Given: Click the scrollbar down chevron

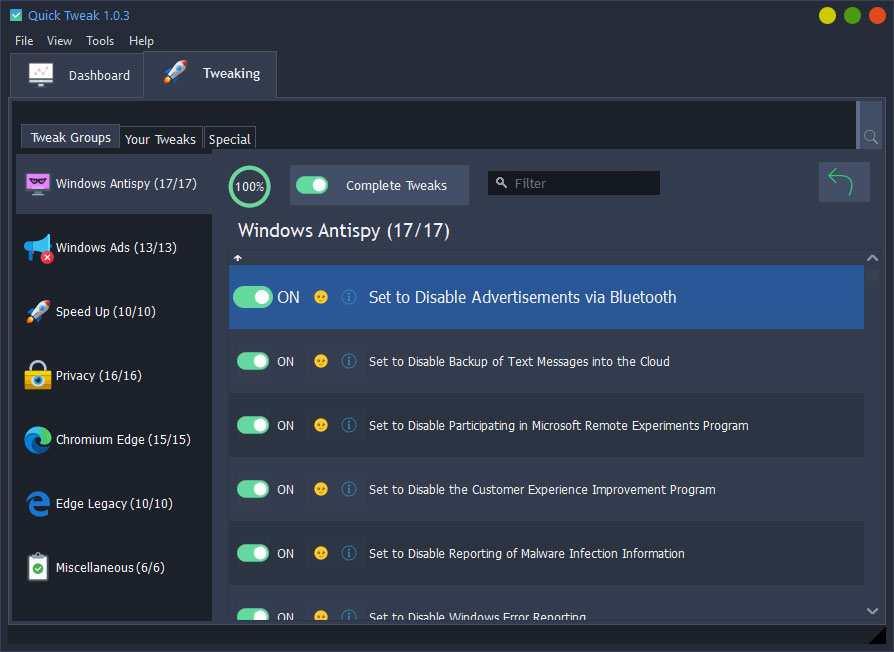Looking at the screenshot, I should tap(872, 610).
